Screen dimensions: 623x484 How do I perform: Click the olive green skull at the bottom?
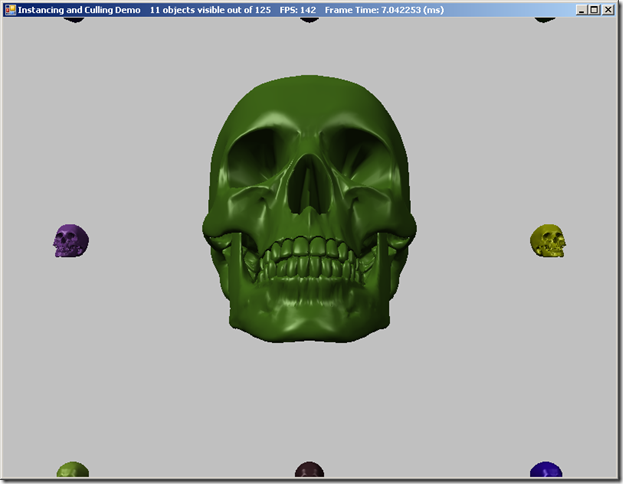click(73, 469)
